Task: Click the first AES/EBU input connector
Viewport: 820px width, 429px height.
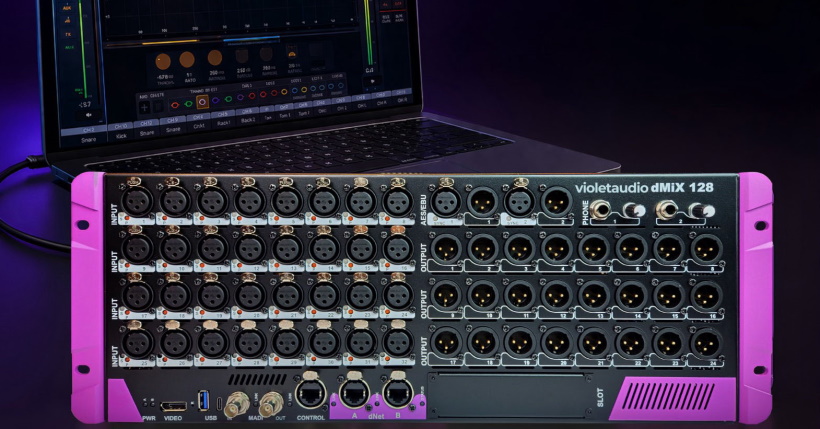Action: click(x=446, y=201)
